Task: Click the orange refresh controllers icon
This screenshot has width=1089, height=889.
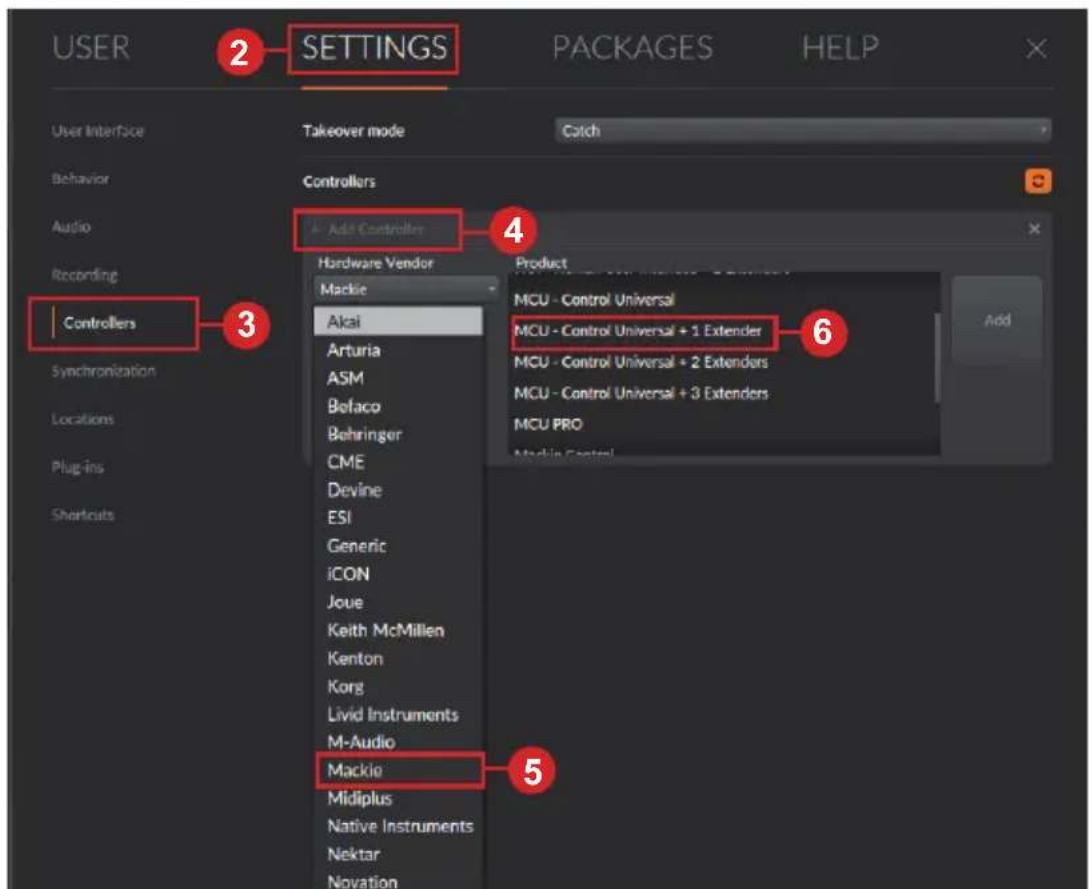Action: [x=1038, y=181]
